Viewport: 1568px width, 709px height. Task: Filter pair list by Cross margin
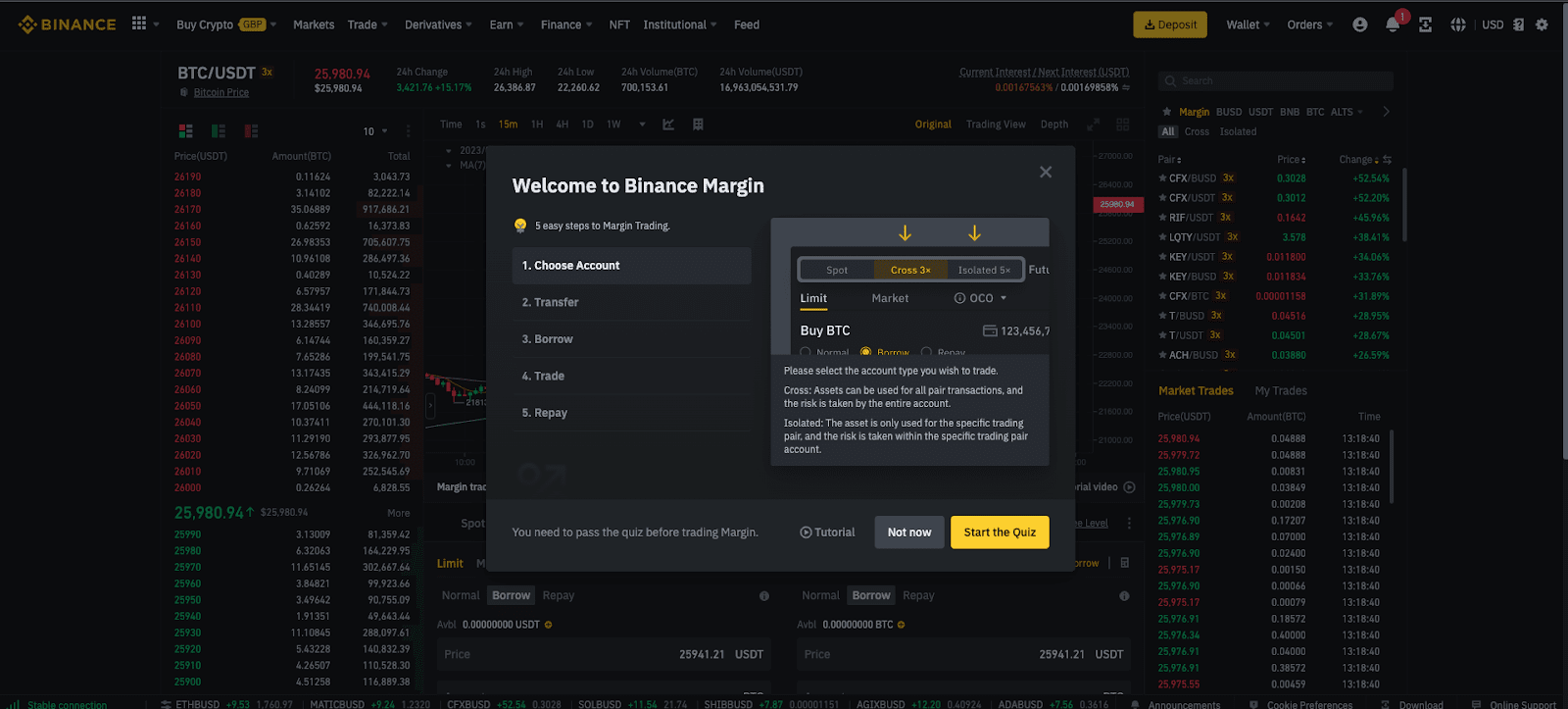(1197, 131)
